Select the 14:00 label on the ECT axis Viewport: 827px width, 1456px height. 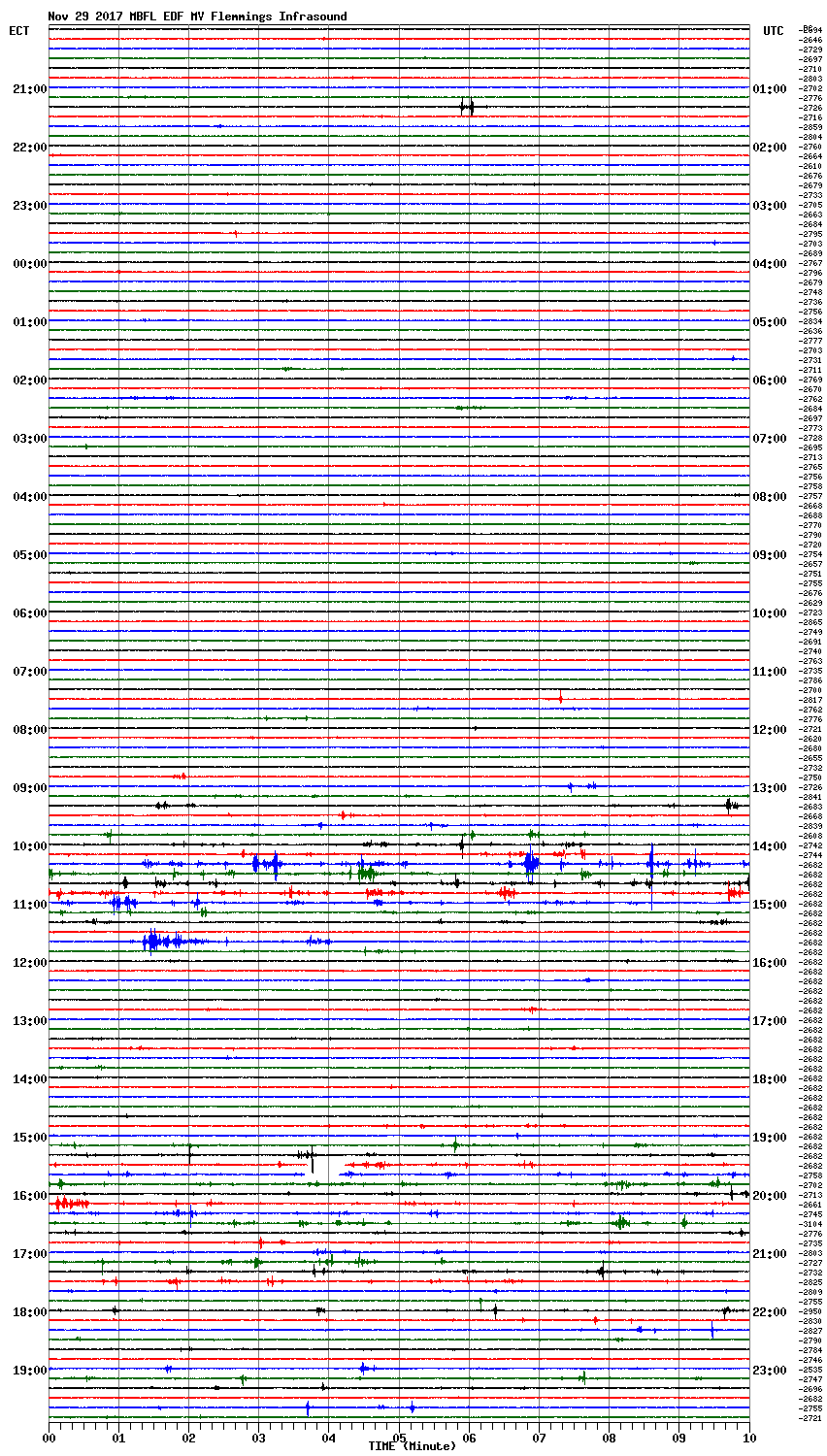[29, 1079]
